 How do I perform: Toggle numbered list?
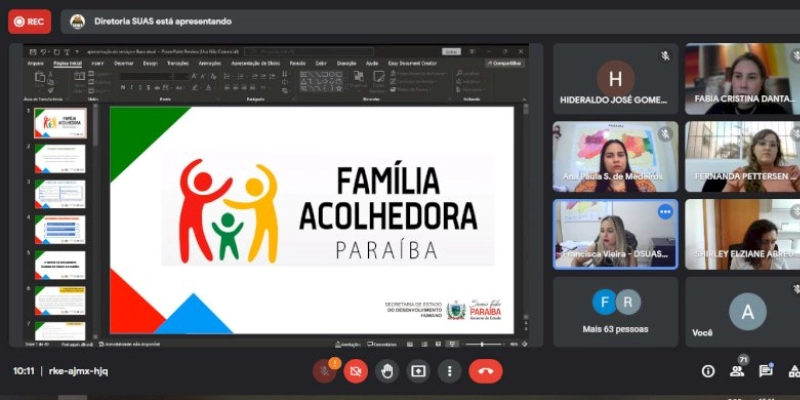tap(240, 76)
